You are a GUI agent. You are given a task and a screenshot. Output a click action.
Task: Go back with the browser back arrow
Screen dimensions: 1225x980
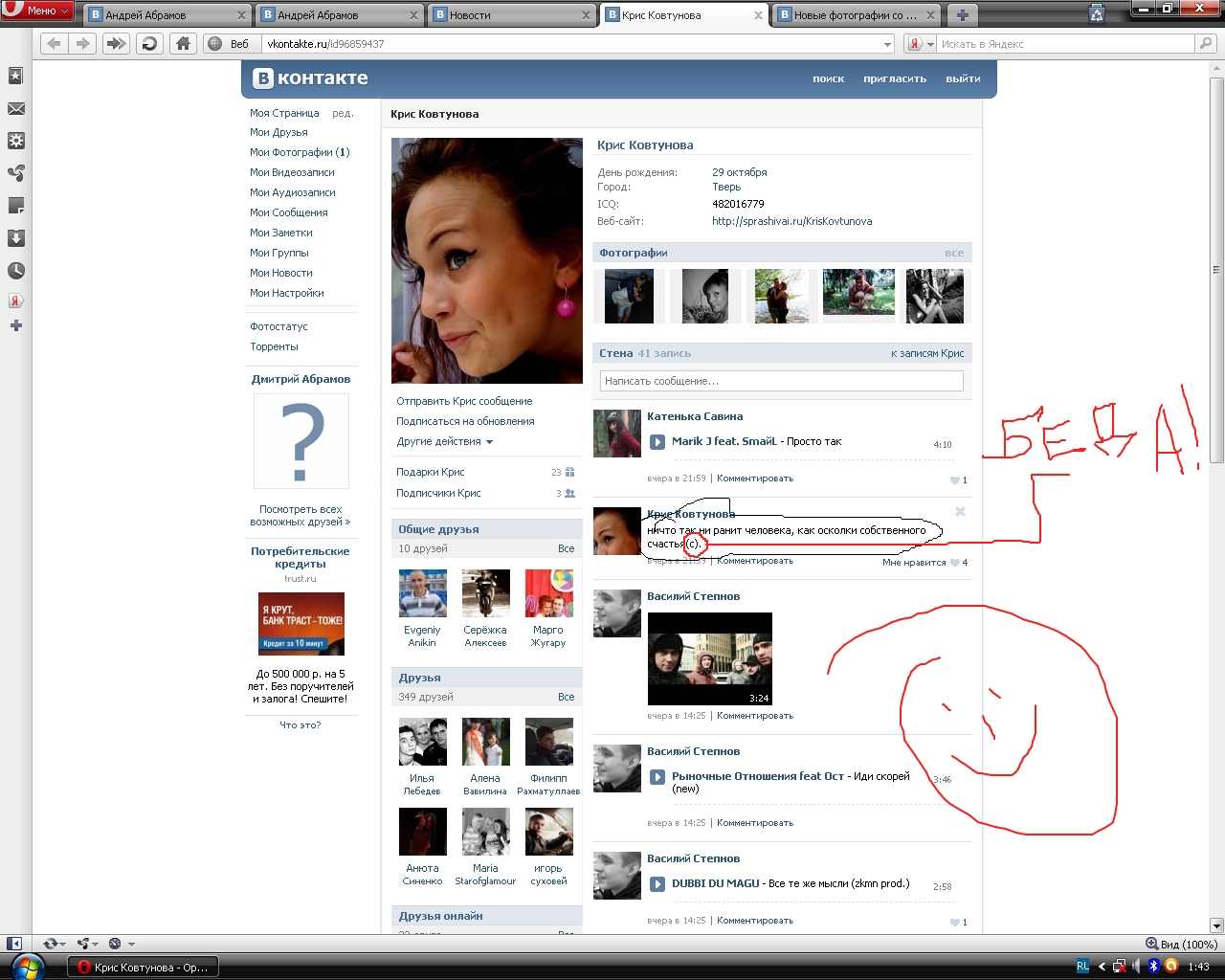[x=54, y=43]
